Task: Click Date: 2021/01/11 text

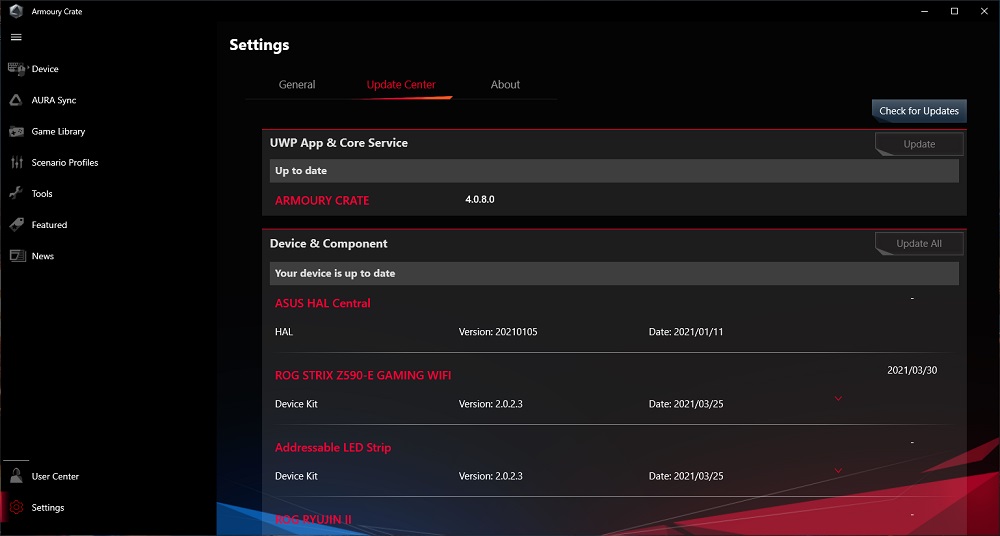Action: pyautogui.click(x=686, y=332)
